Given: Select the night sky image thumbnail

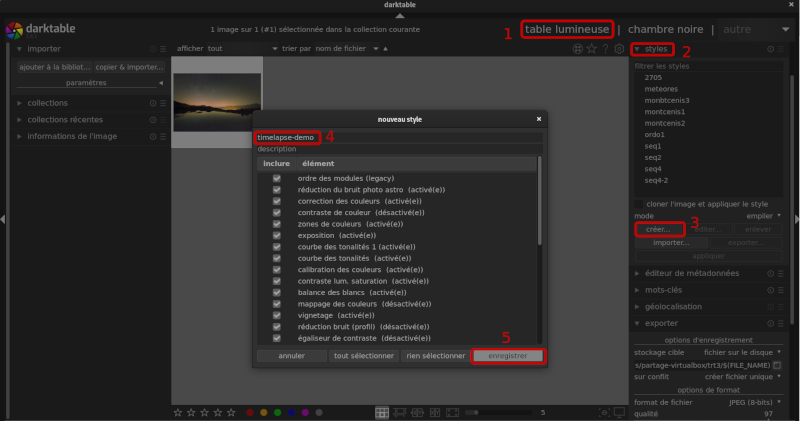Looking at the screenshot, I should click(x=217, y=102).
